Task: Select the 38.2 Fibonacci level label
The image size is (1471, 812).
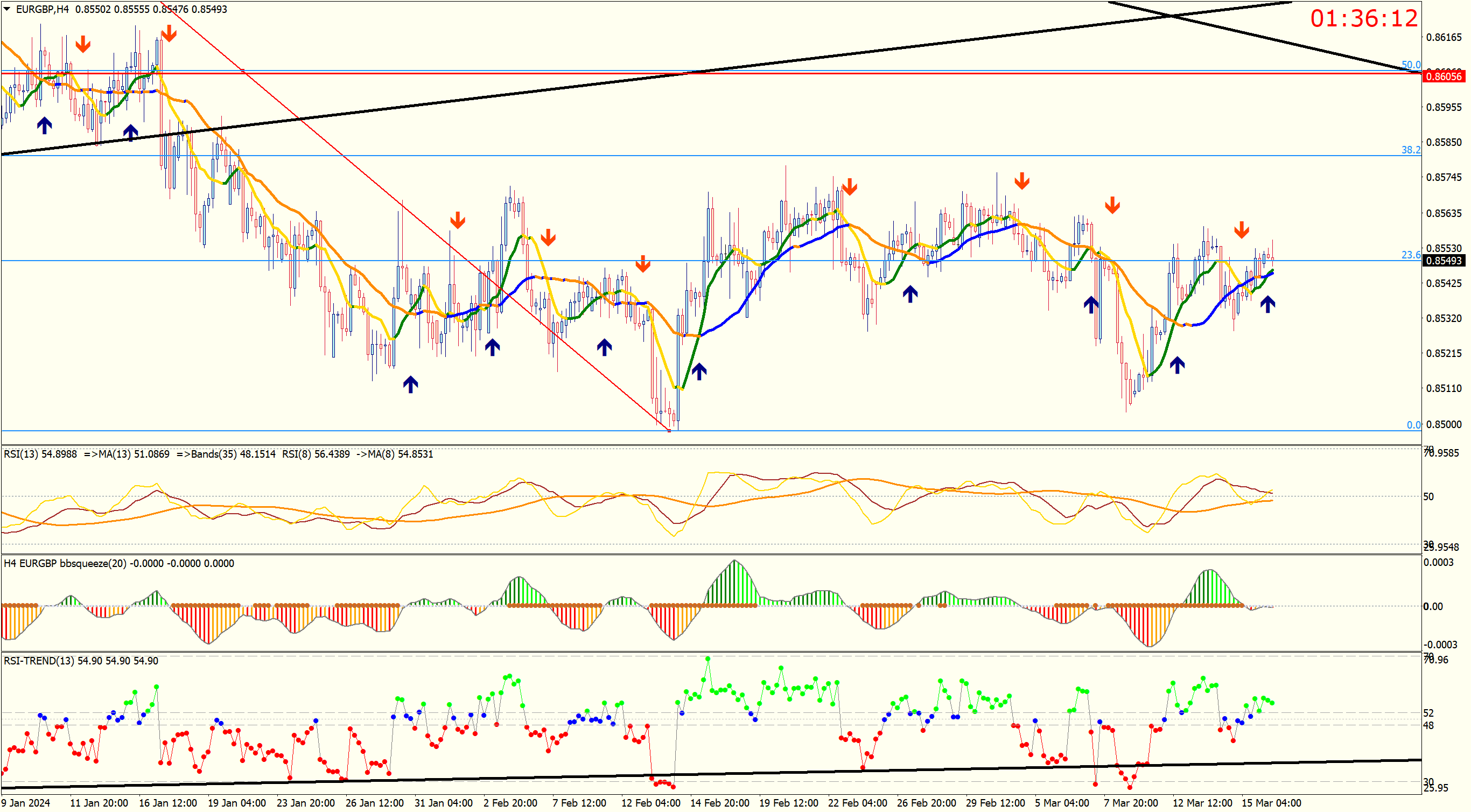Action: click(x=1410, y=150)
